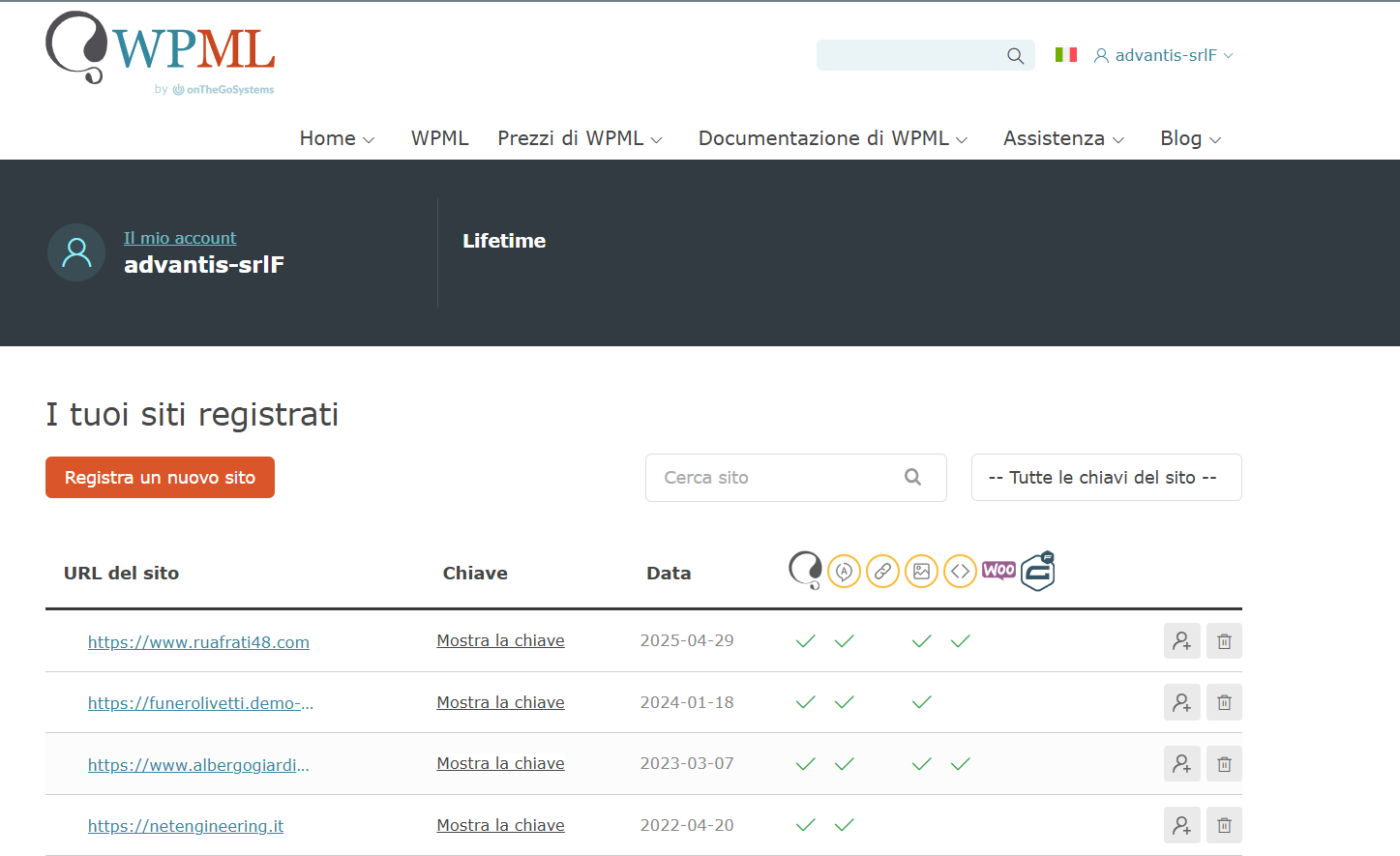This screenshot has height=856, width=1400.
Task: Click add-user icon for ruafrati48.com row
Action: tap(1182, 641)
